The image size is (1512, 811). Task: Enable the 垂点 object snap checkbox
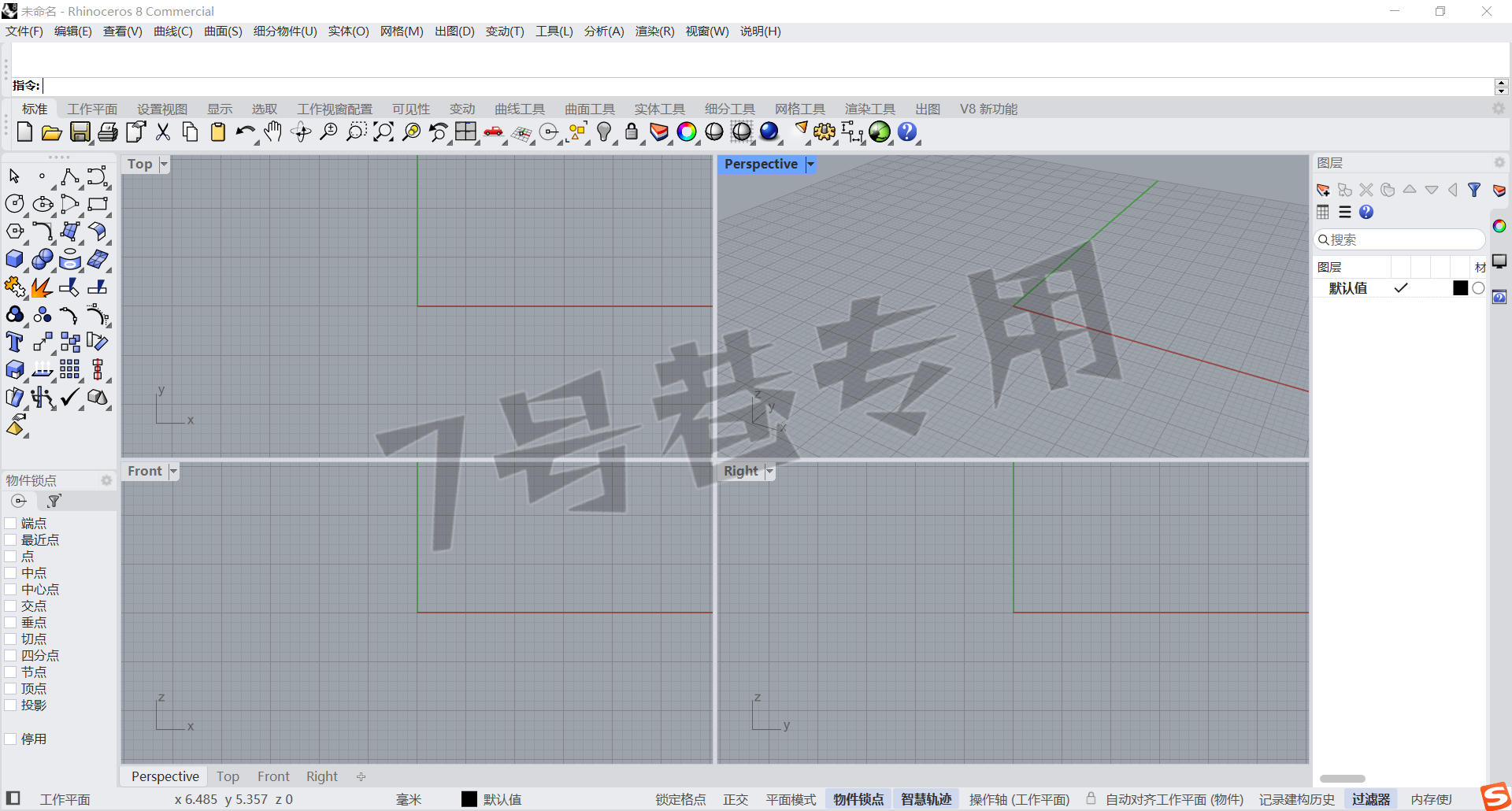pos(11,622)
